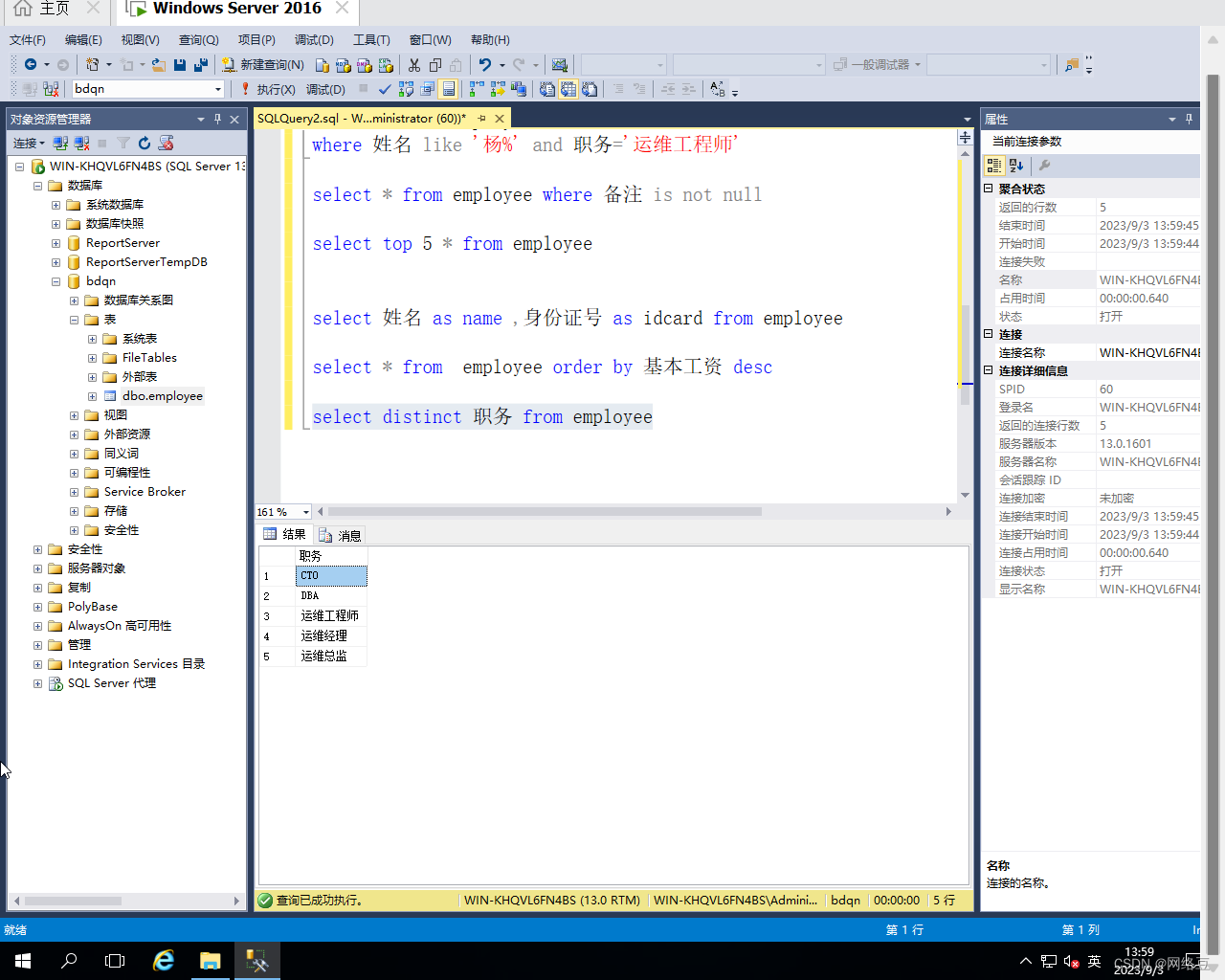Collapse the 聚合状态 properties section
This screenshot has width=1225, height=980.
coord(989,189)
